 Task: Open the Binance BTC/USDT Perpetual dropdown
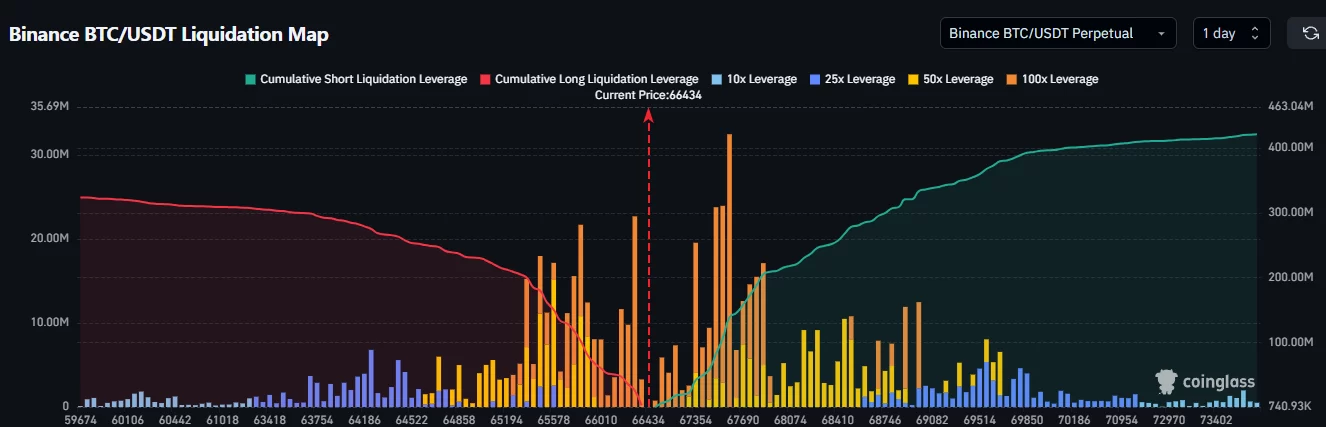point(1058,33)
